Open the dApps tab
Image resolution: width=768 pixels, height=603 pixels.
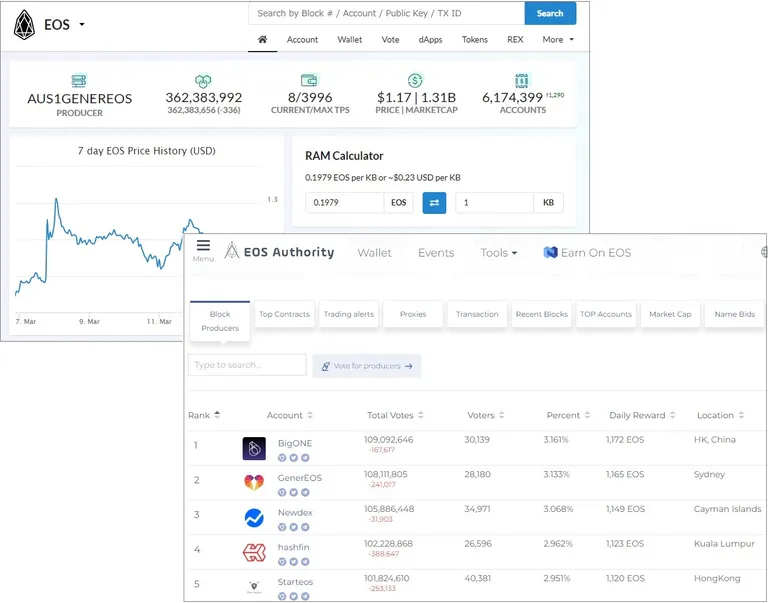coord(431,40)
